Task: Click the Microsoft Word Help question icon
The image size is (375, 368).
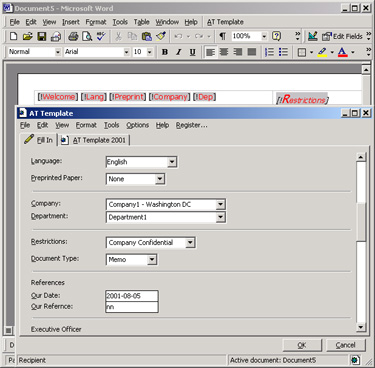Action: (x=276, y=36)
